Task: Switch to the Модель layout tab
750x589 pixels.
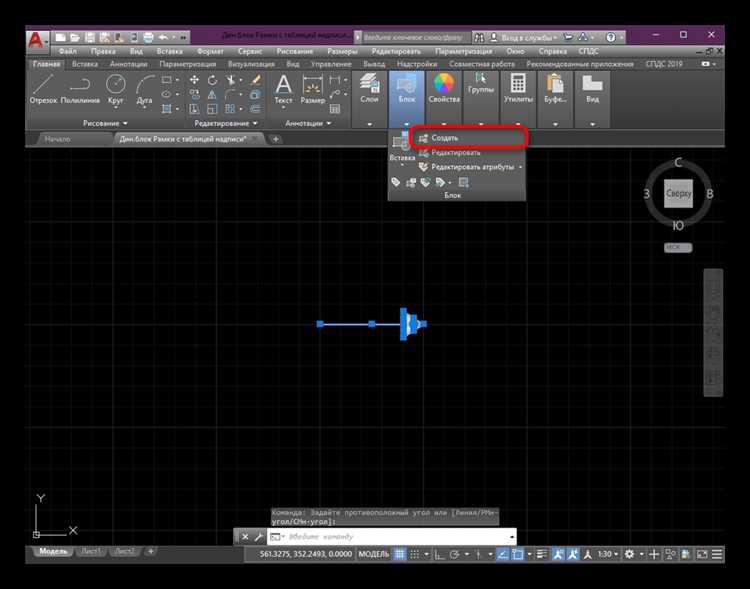Action: 53,551
